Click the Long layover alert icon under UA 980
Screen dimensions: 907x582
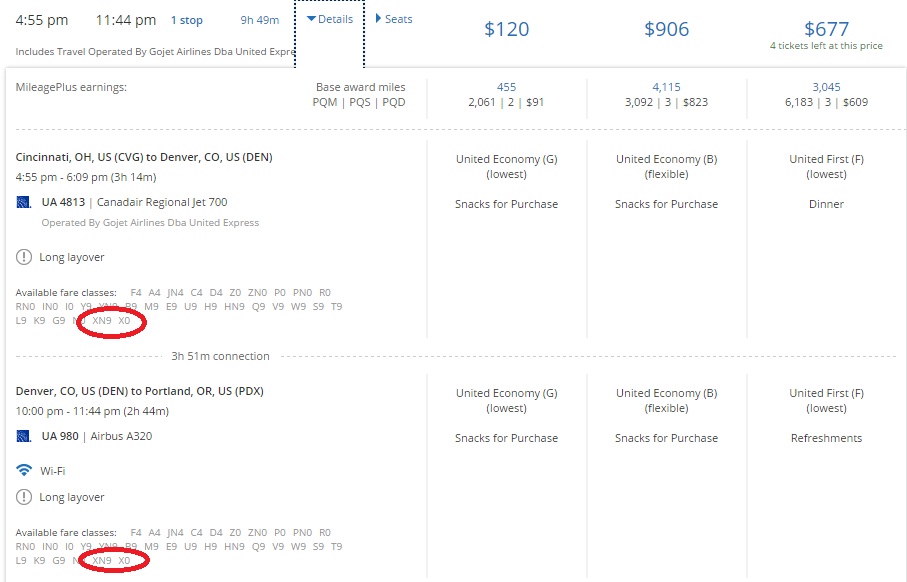(24, 497)
